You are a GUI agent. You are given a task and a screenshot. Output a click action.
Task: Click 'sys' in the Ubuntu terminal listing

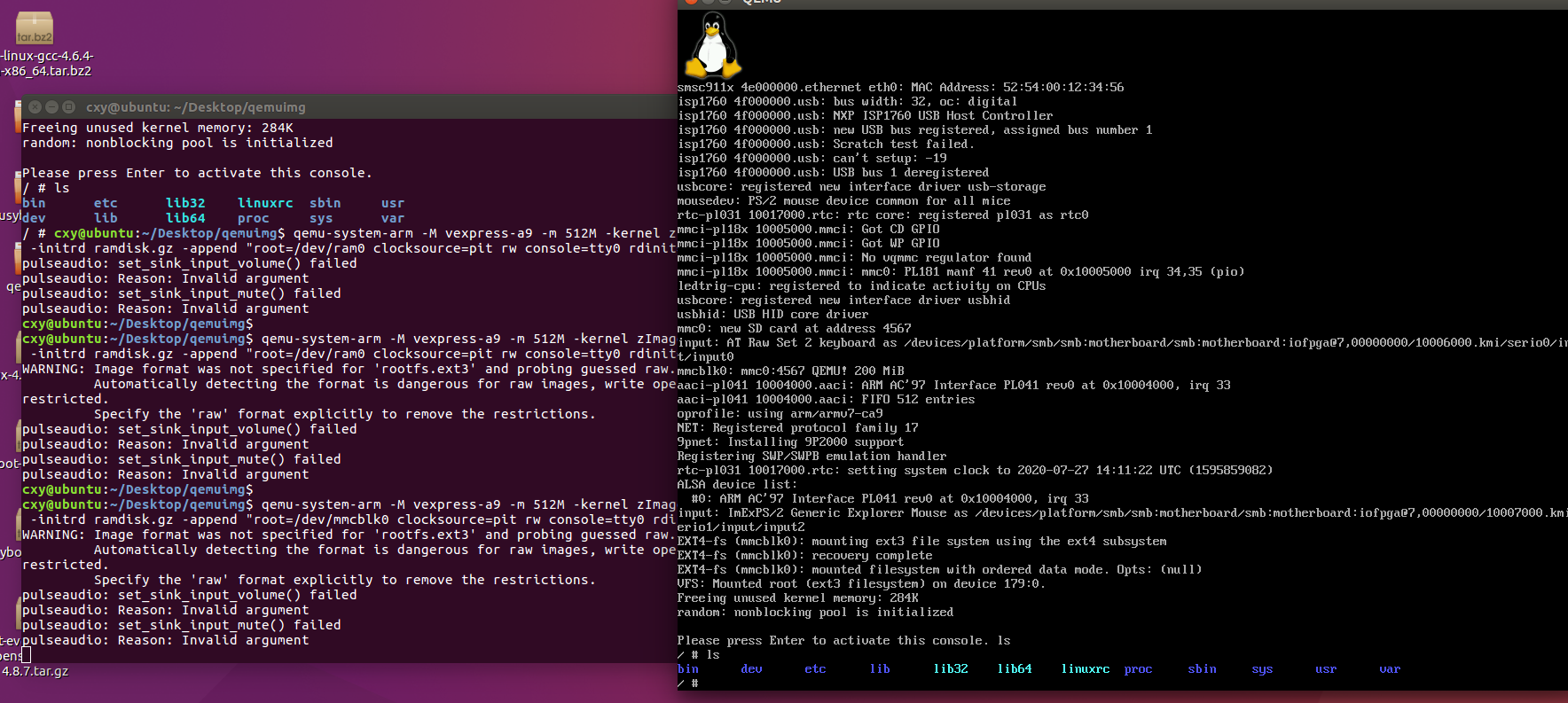(321, 218)
